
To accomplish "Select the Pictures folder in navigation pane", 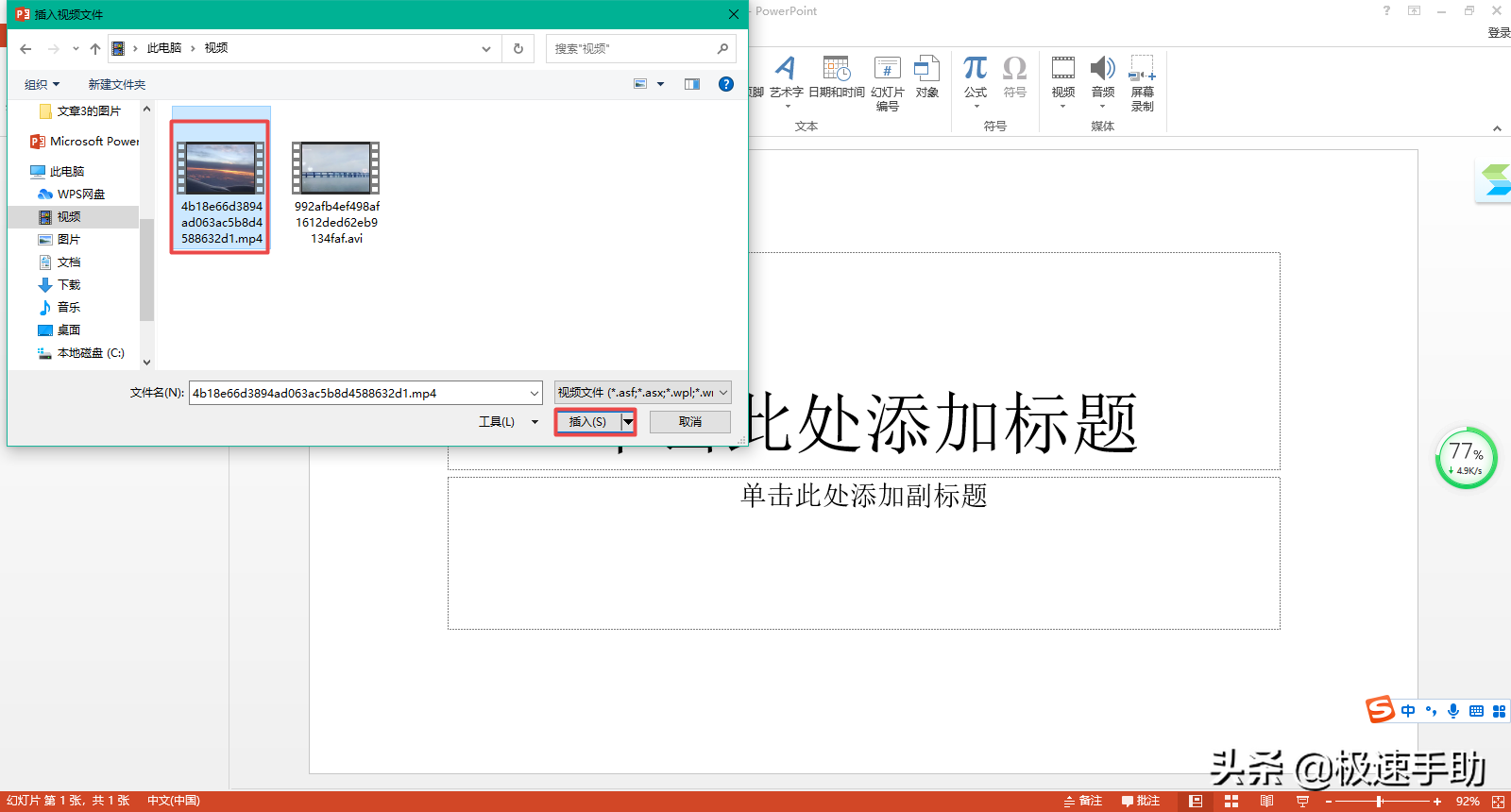I will (68, 240).
